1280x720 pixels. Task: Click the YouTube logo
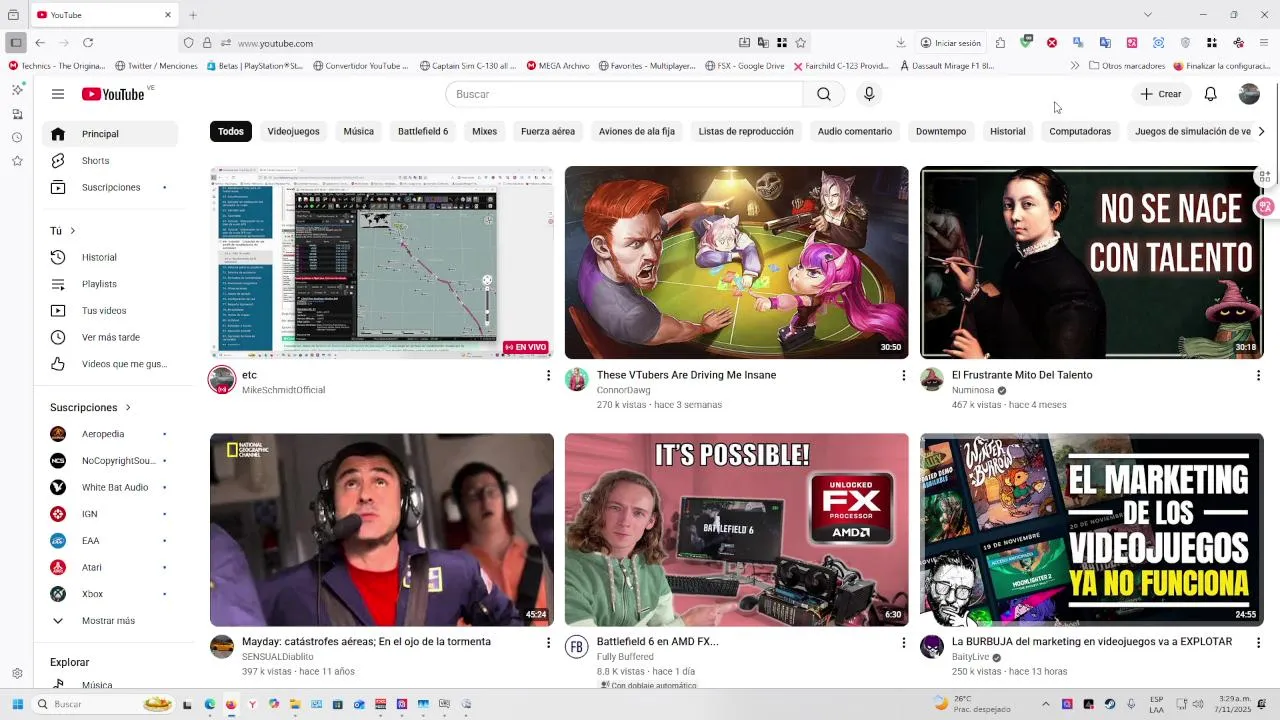(113, 94)
